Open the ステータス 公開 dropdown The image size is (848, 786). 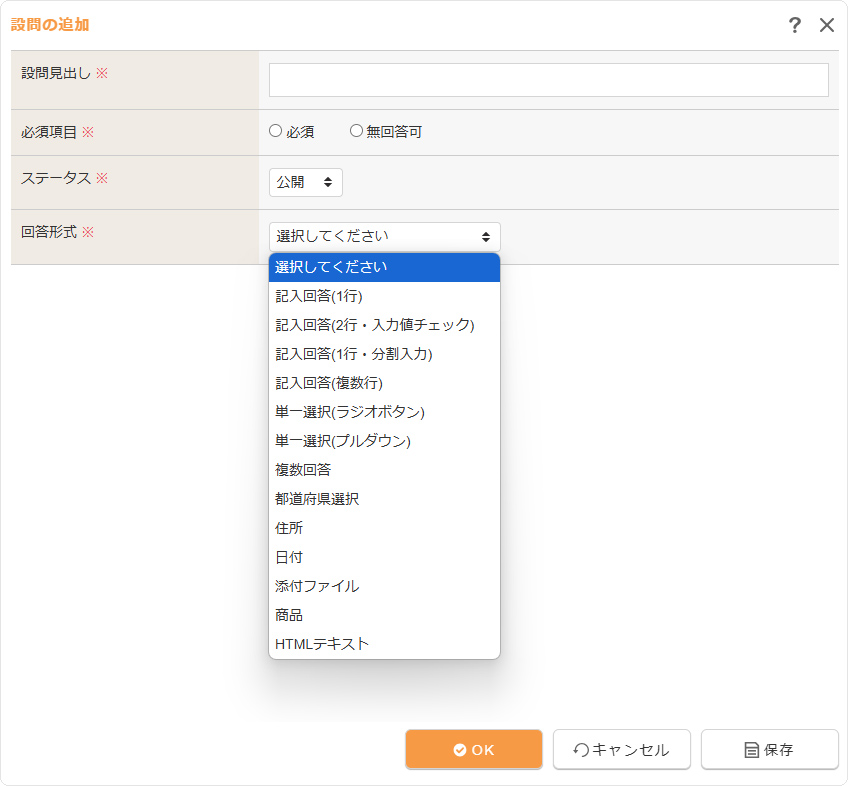(x=305, y=182)
